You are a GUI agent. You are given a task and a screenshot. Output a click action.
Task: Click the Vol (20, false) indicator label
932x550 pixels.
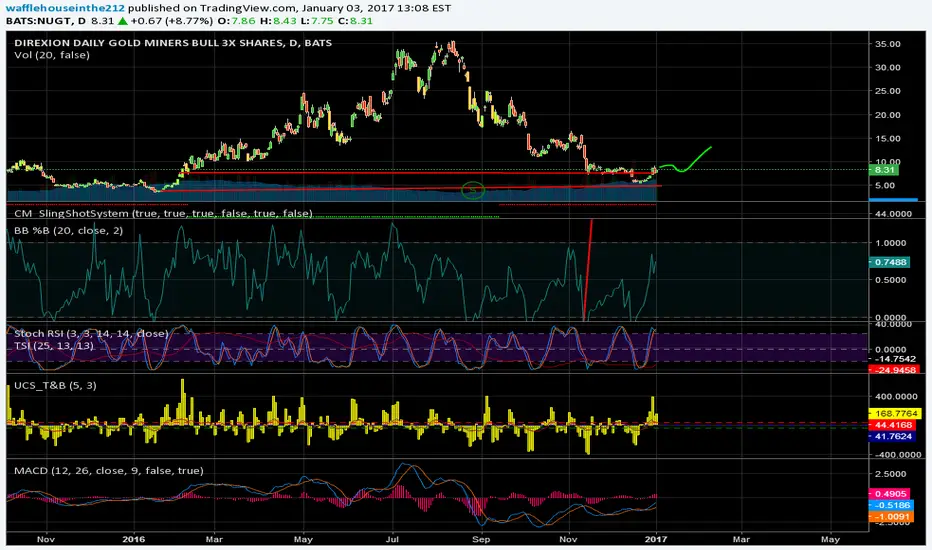point(52,55)
